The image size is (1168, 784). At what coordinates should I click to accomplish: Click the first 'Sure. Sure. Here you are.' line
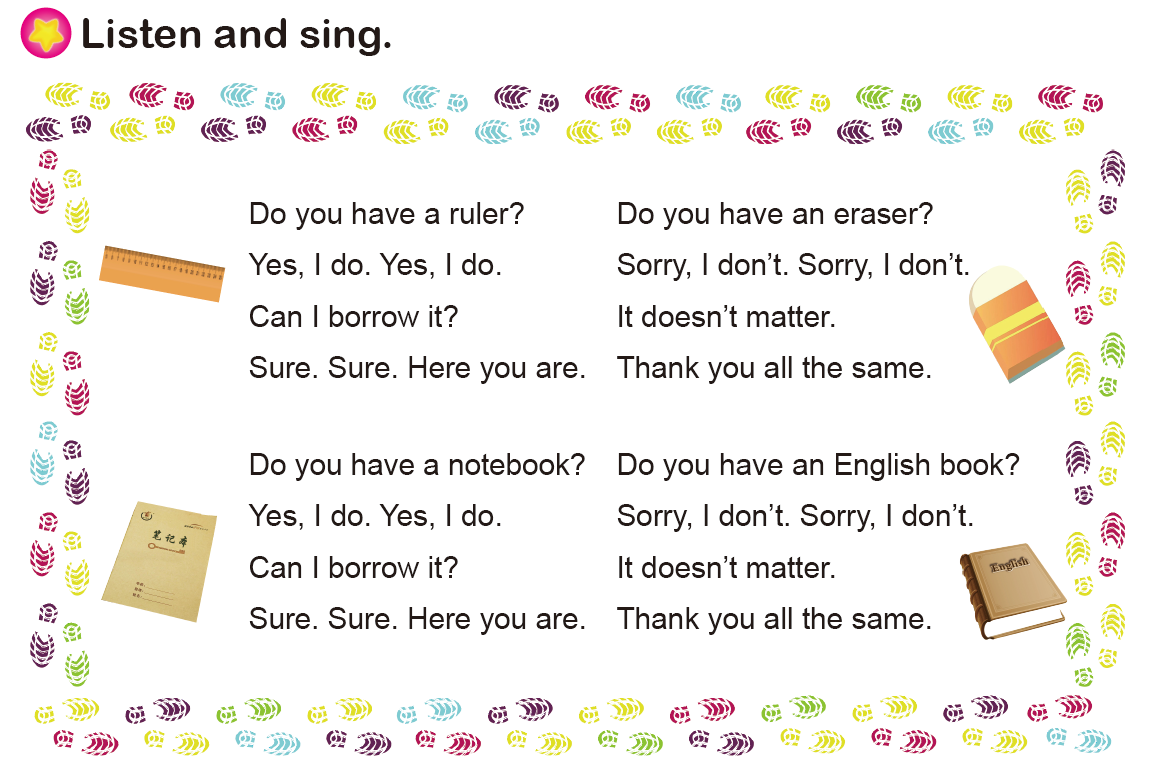417,368
